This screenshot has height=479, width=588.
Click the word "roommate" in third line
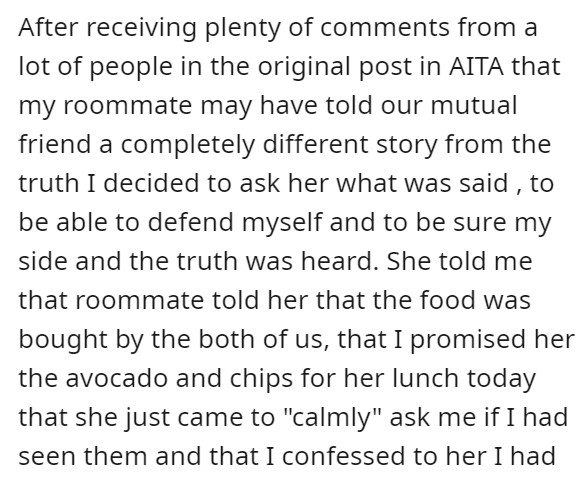tap(128, 105)
